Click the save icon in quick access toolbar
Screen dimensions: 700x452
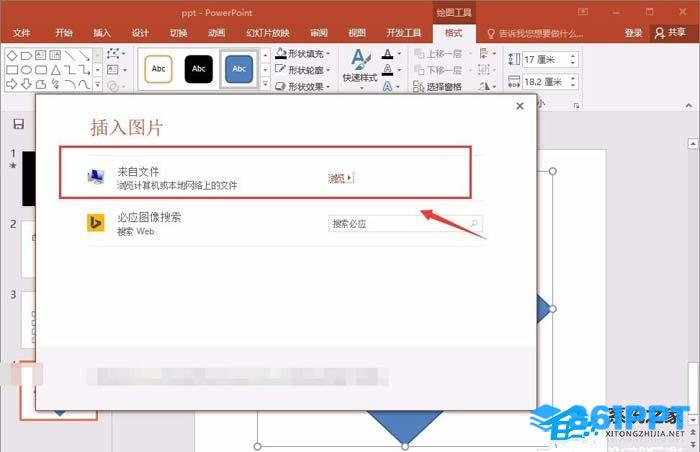tap(18, 124)
